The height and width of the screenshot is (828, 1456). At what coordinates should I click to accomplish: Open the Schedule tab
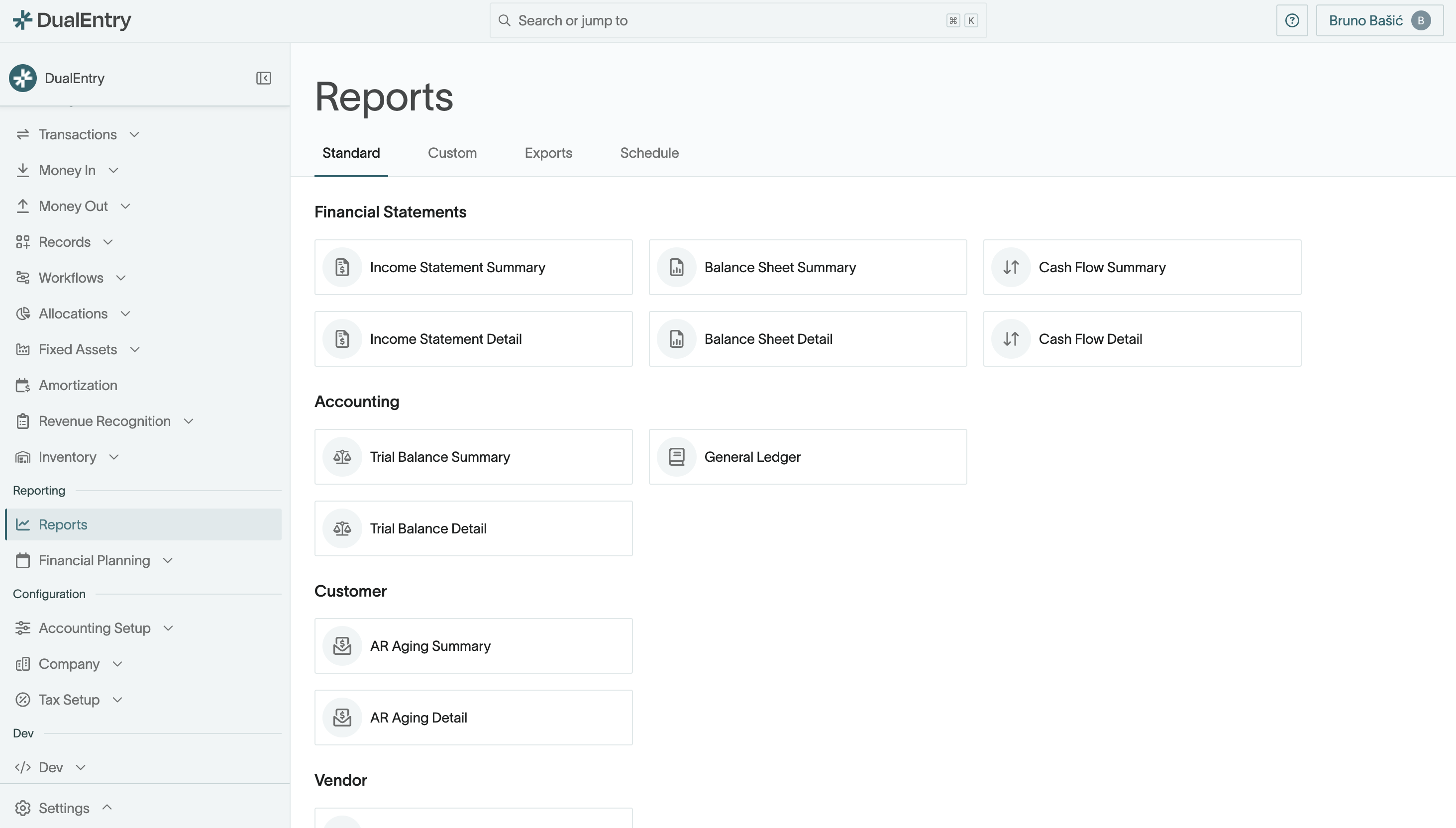tap(649, 153)
